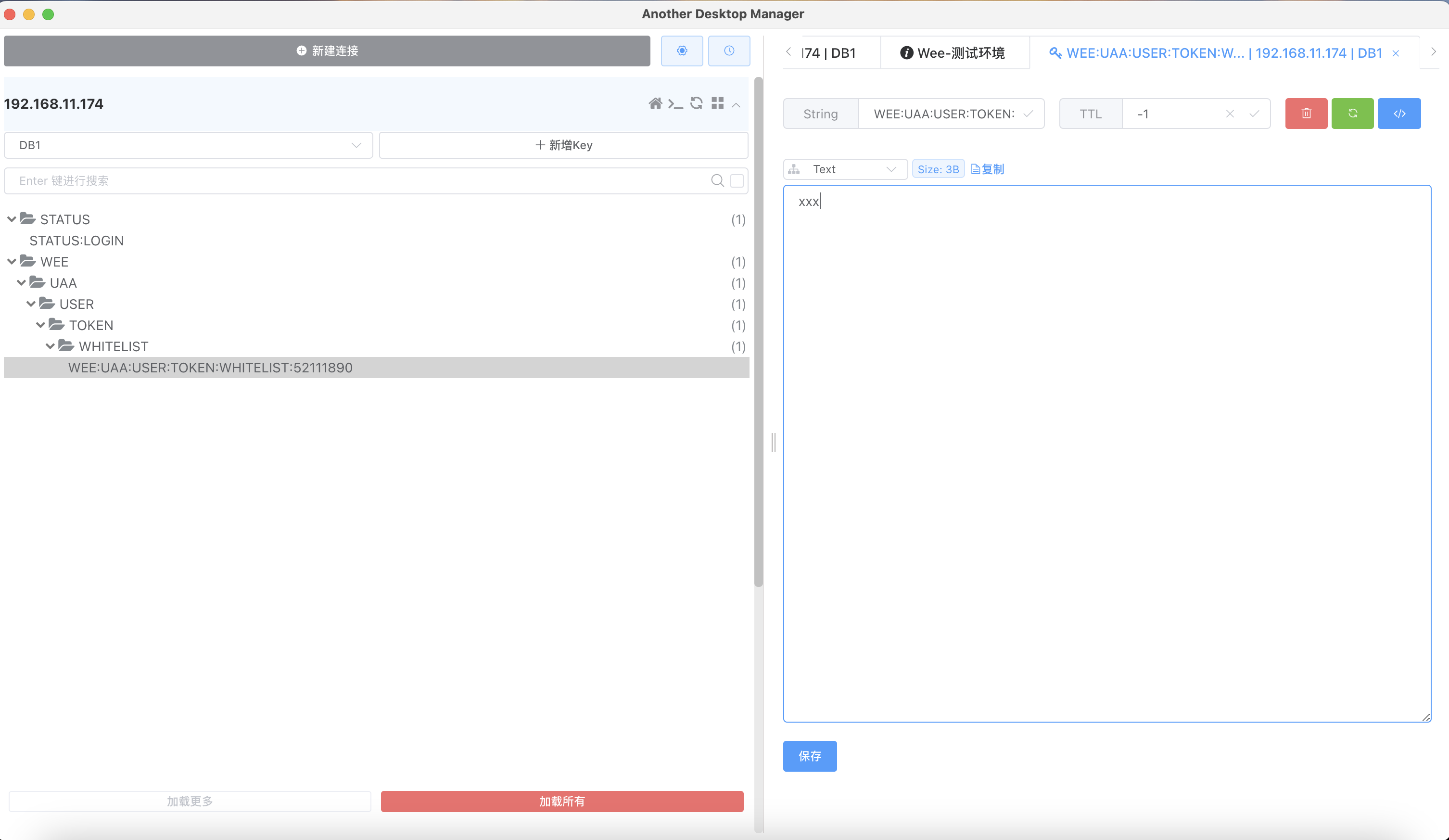Click green refresh key button
The height and width of the screenshot is (840, 1449).
[1352, 114]
